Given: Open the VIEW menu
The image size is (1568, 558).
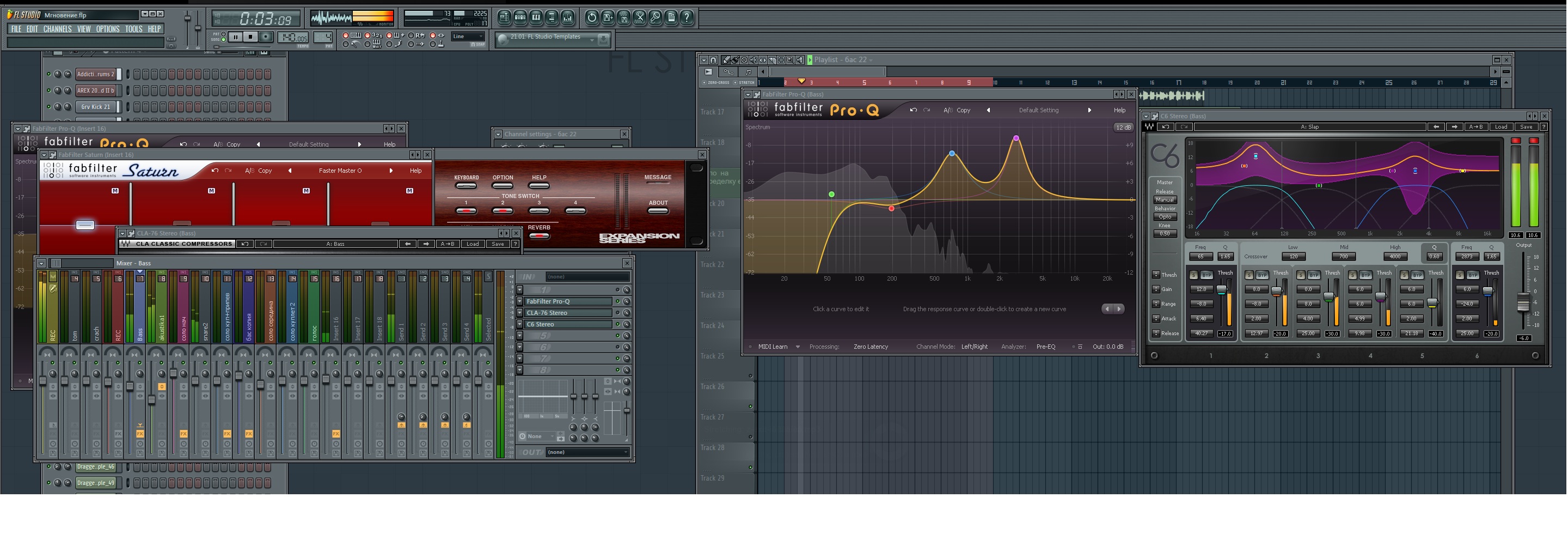Looking at the screenshot, I should [84, 29].
